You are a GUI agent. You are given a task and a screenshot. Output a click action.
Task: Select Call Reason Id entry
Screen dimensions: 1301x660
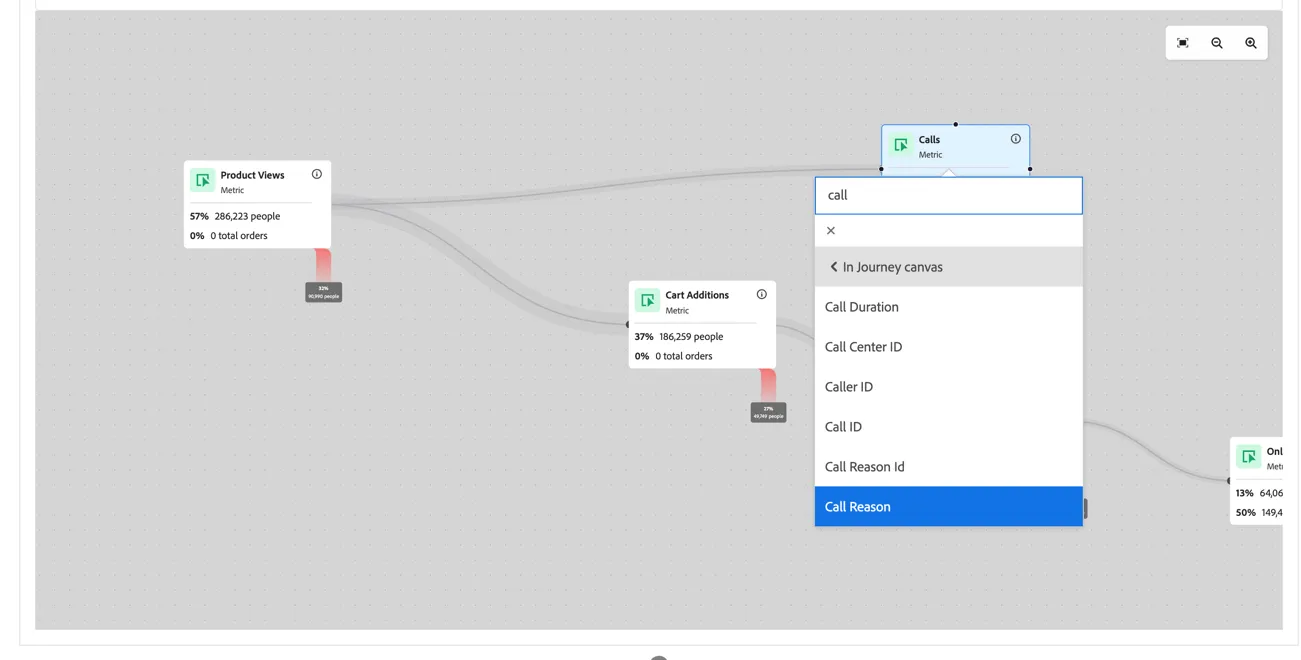point(949,467)
